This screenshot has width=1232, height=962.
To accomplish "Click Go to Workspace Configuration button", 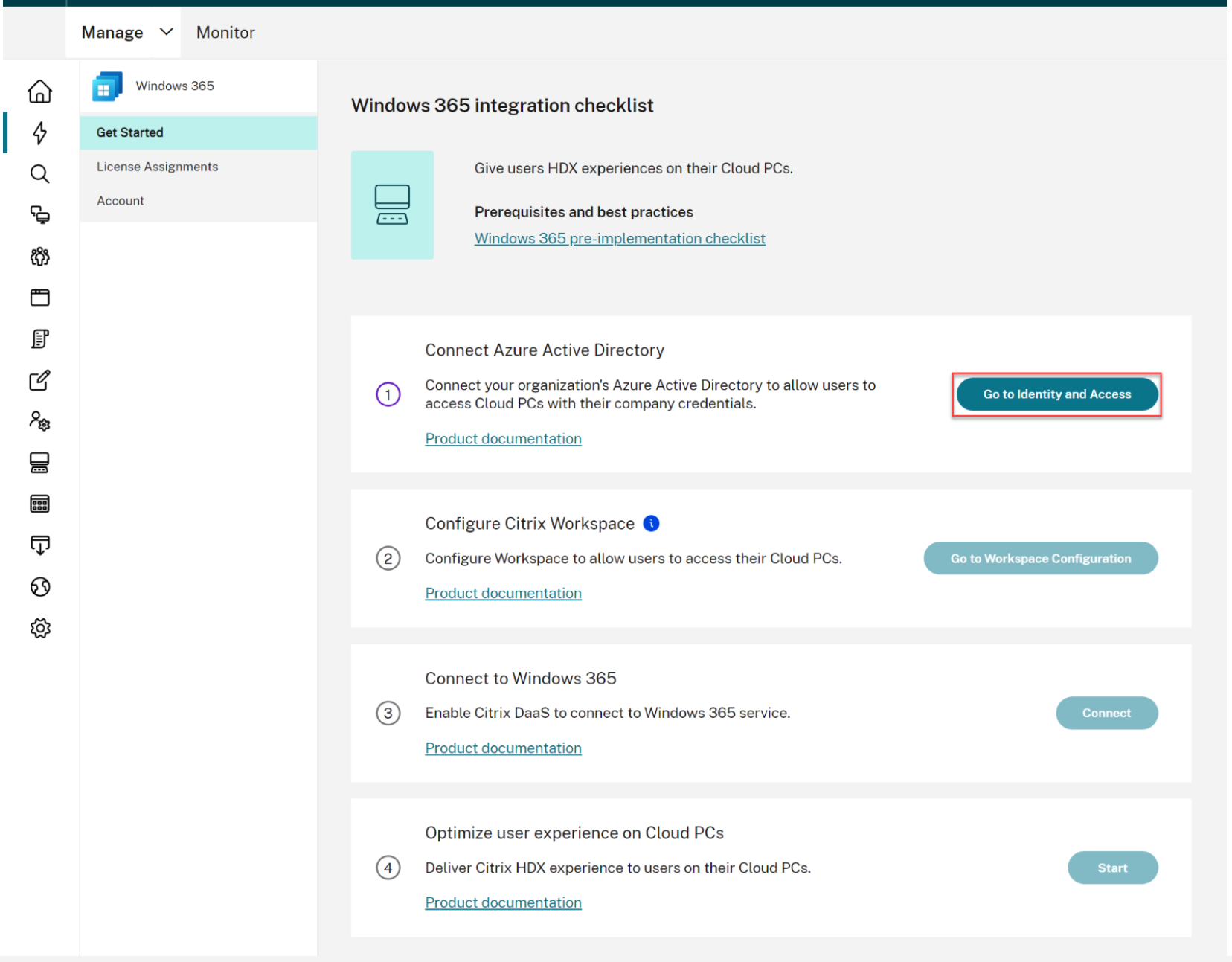I will point(1040,559).
